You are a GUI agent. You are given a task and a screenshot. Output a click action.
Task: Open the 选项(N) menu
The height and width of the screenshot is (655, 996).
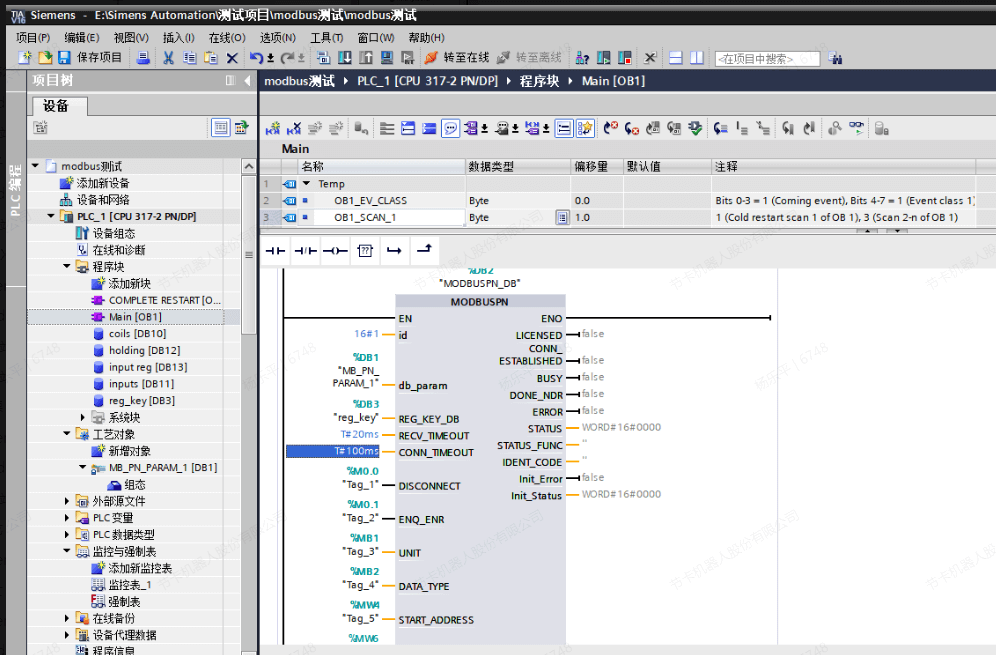coord(277,37)
